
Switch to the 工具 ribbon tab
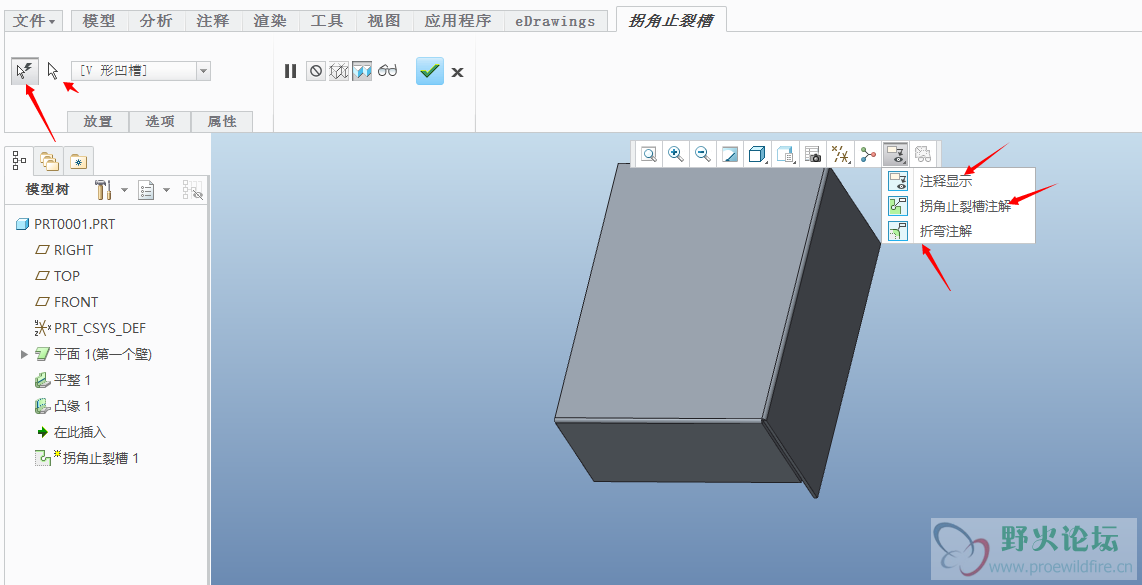326,21
